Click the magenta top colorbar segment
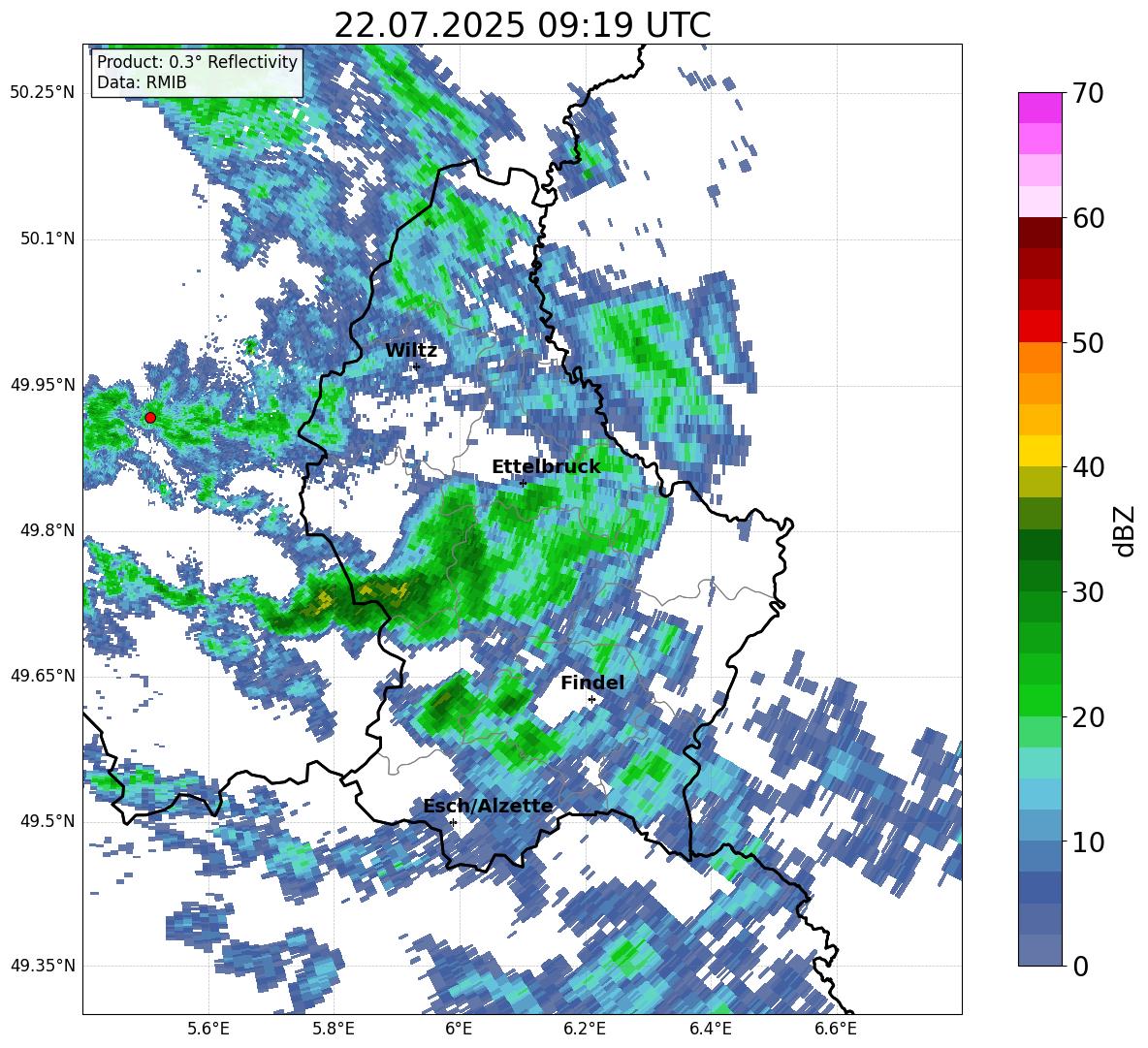1148x1048 pixels. pos(1039,108)
